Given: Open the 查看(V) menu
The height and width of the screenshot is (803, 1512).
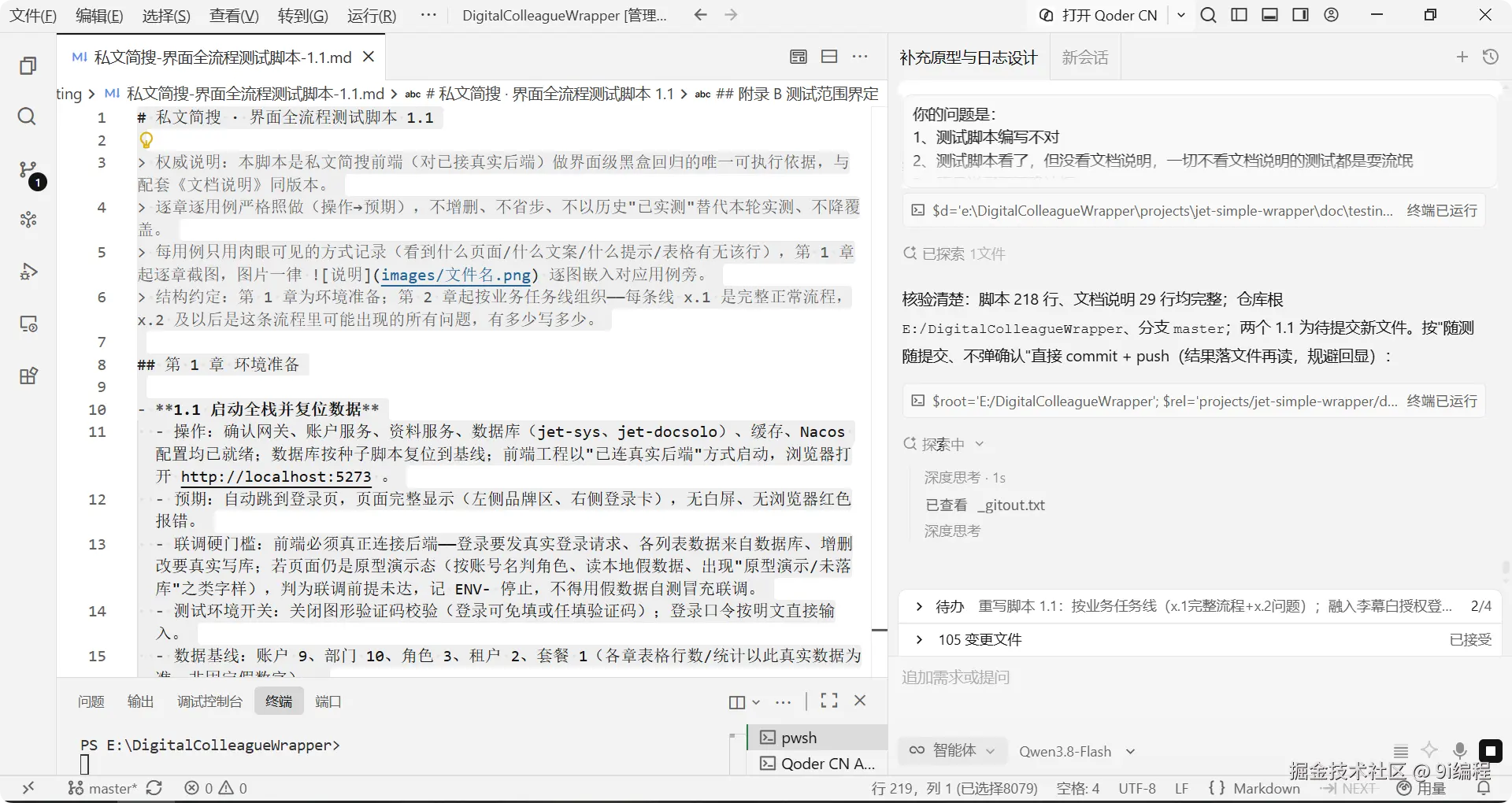Looking at the screenshot, I should [x=234, y=16].
